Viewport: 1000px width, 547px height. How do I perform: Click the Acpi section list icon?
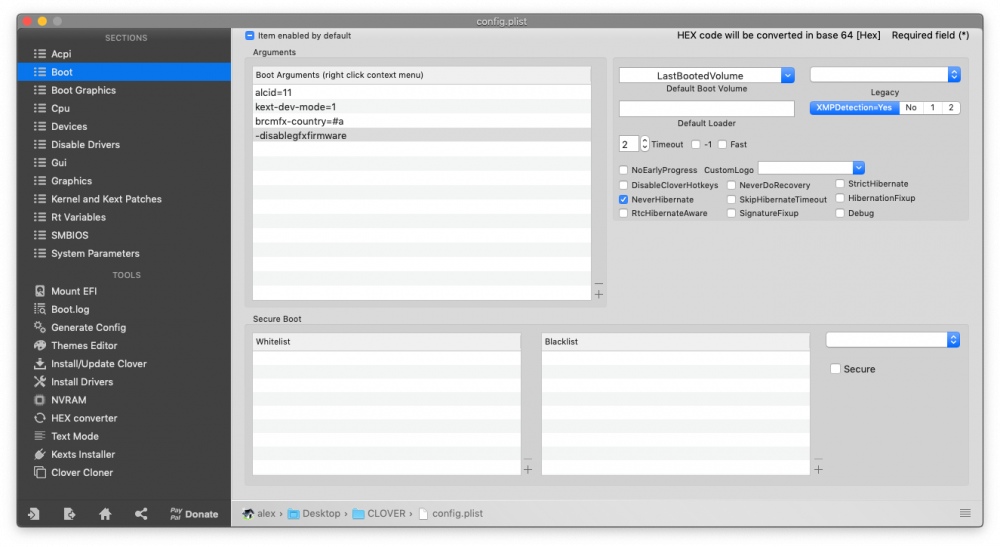click(x=40, y=54)
